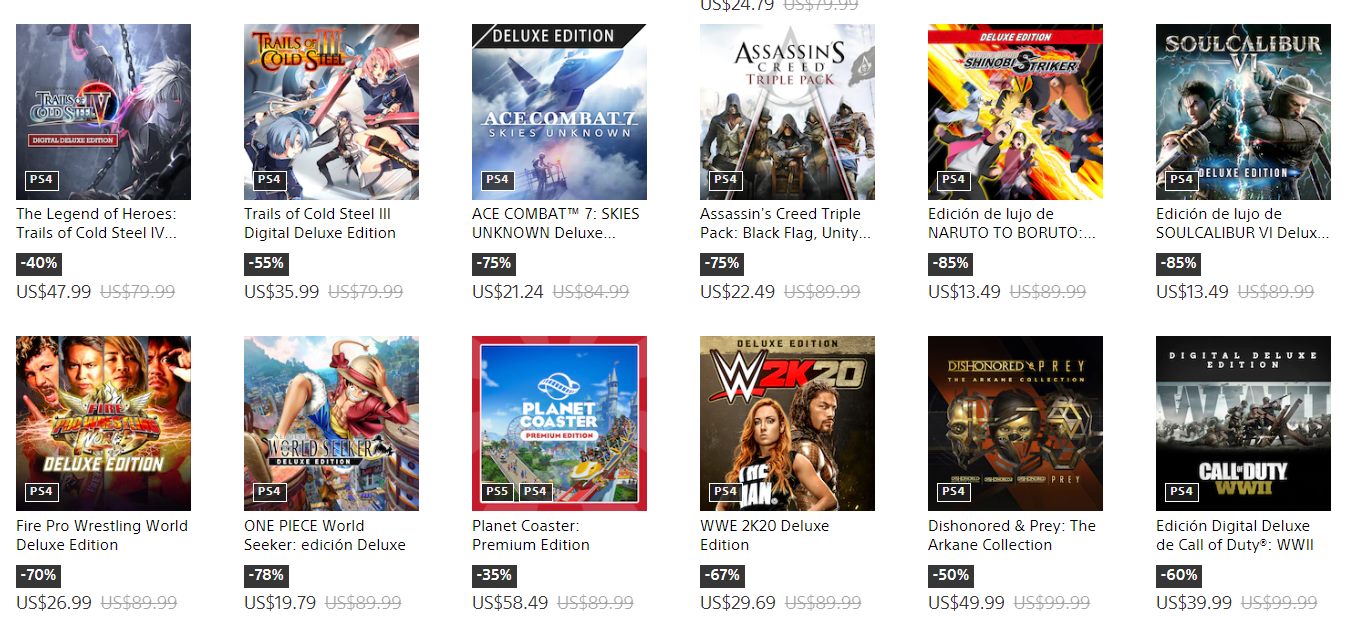Click the -40% discount tag for Trails IV
This screenshot has height=630, width=1356.
coord(38,264)
